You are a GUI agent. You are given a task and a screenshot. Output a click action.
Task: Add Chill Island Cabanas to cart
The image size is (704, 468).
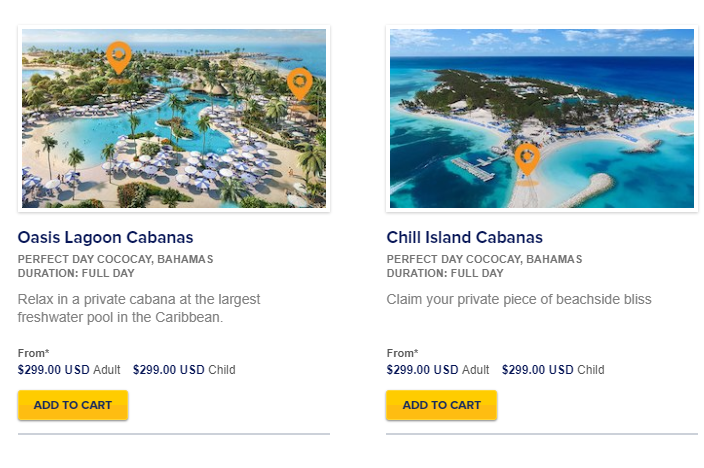(x=441, y=405)
